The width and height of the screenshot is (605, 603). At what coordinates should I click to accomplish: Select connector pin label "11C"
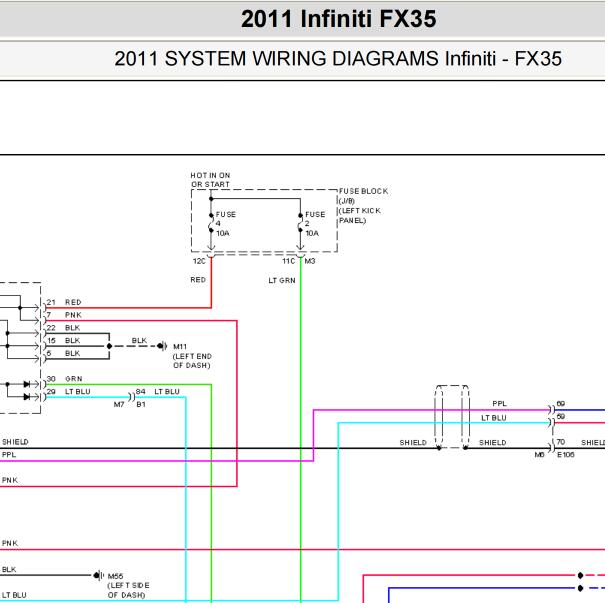(288, 261)
